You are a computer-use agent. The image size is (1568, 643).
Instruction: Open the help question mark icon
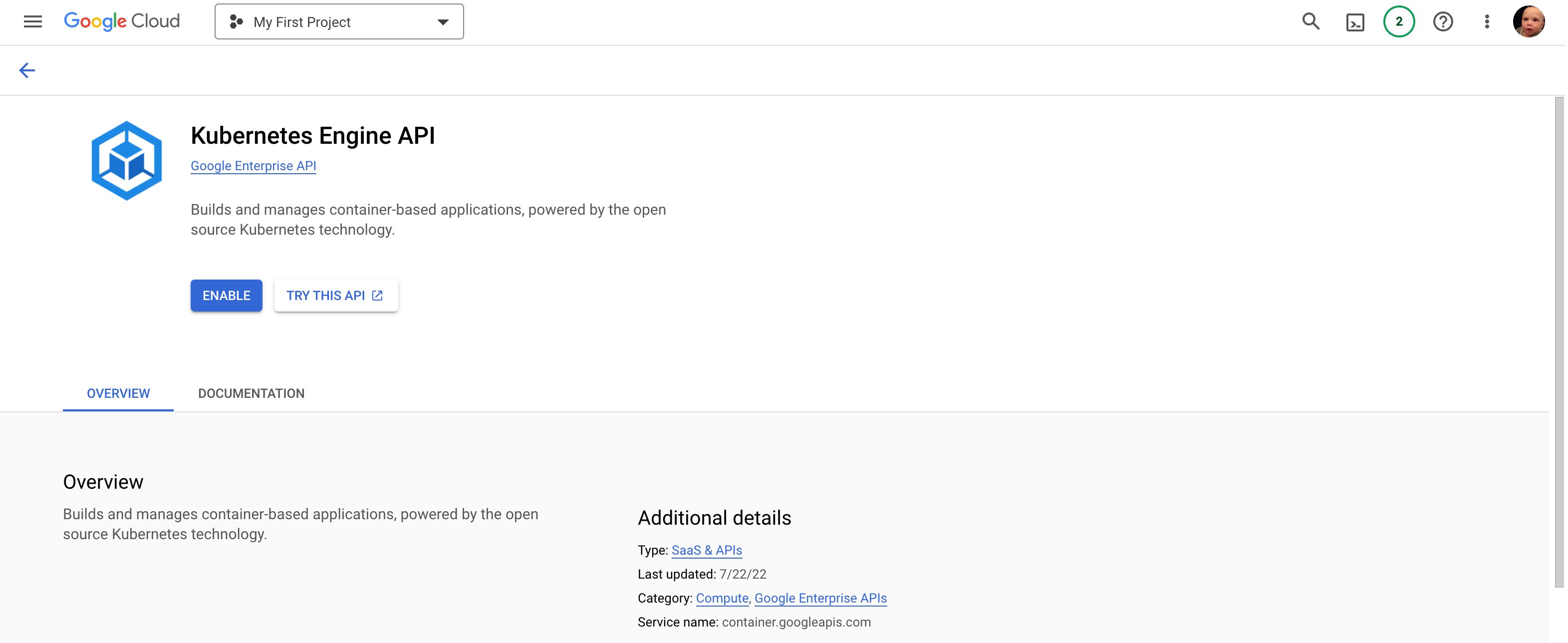(x=1443, y=21)
